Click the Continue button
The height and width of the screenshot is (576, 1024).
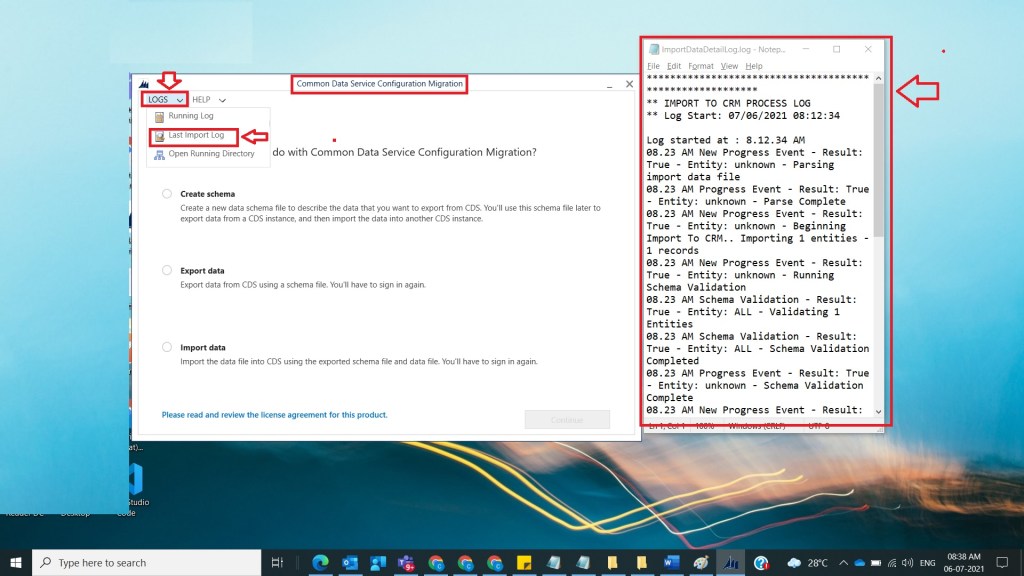[567, 420]
